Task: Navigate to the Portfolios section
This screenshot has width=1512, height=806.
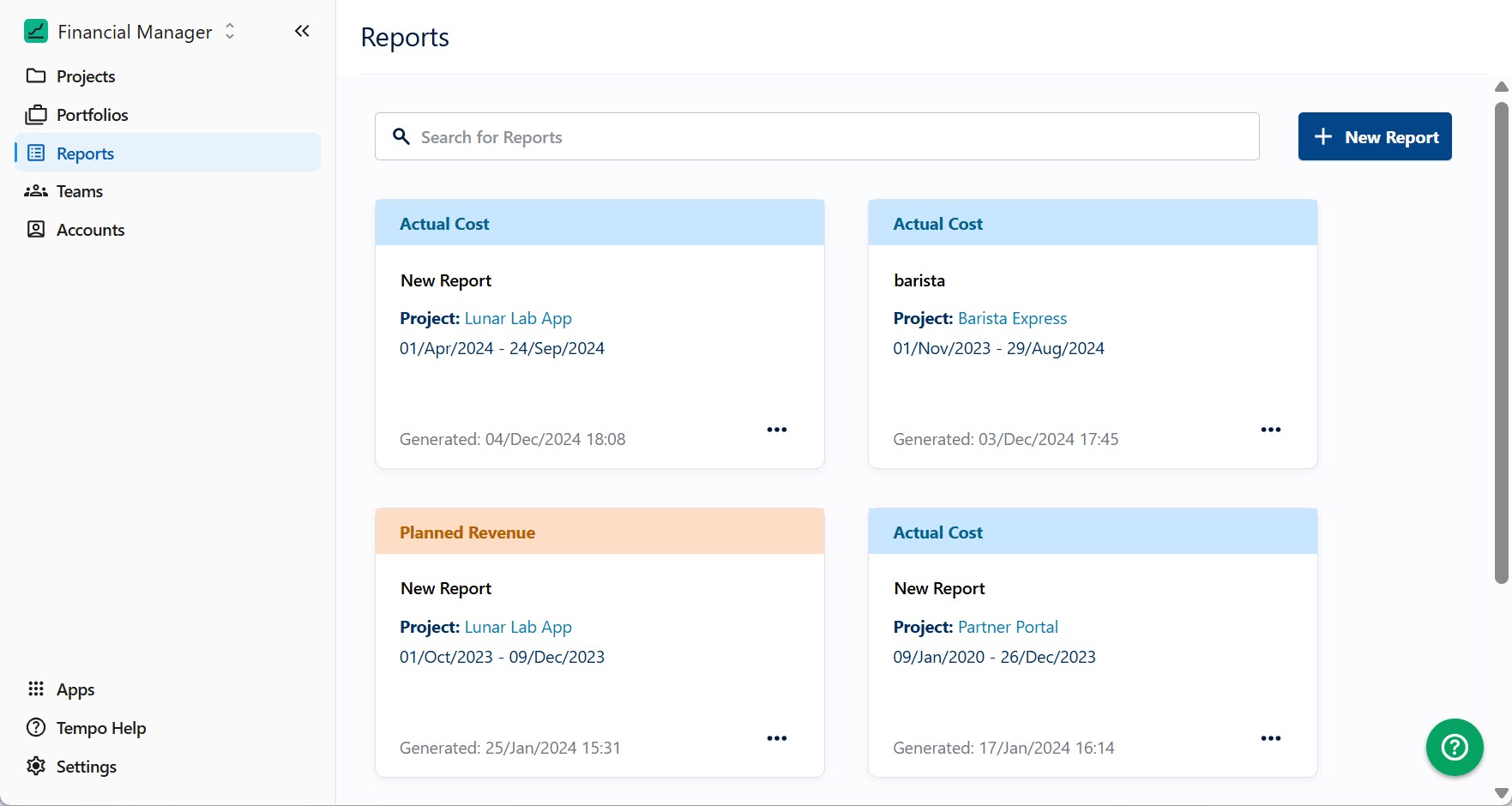Action: (x=92, y=114)
